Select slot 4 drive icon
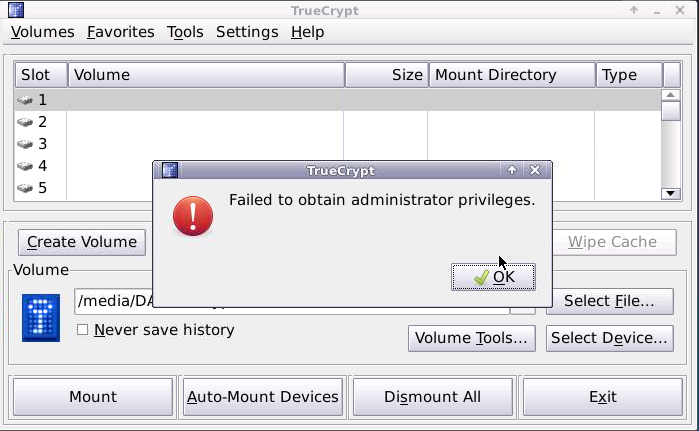Screen dimensions: 699x431 coord(25,166)
